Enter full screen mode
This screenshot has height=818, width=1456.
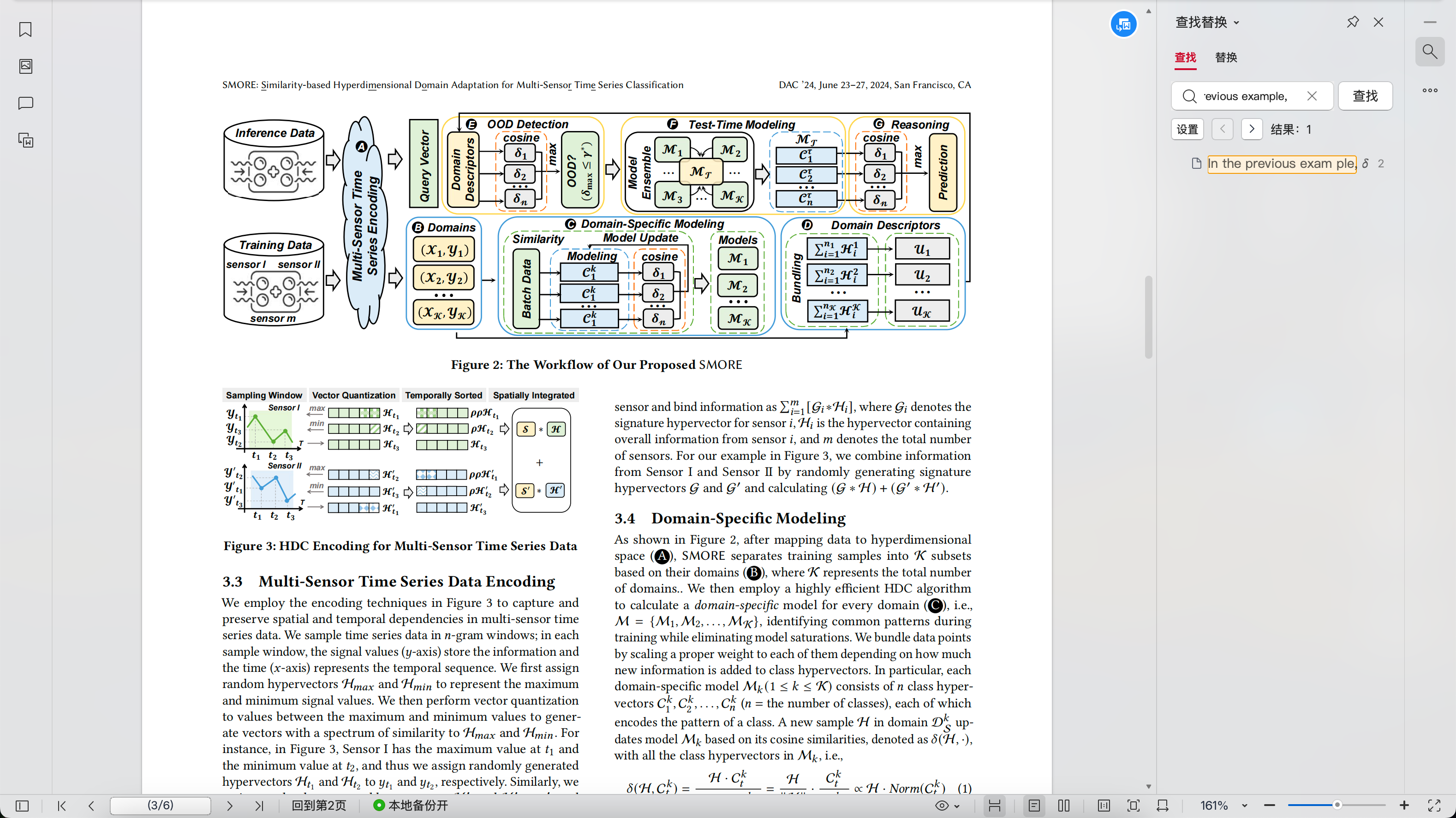[1434, 806]
